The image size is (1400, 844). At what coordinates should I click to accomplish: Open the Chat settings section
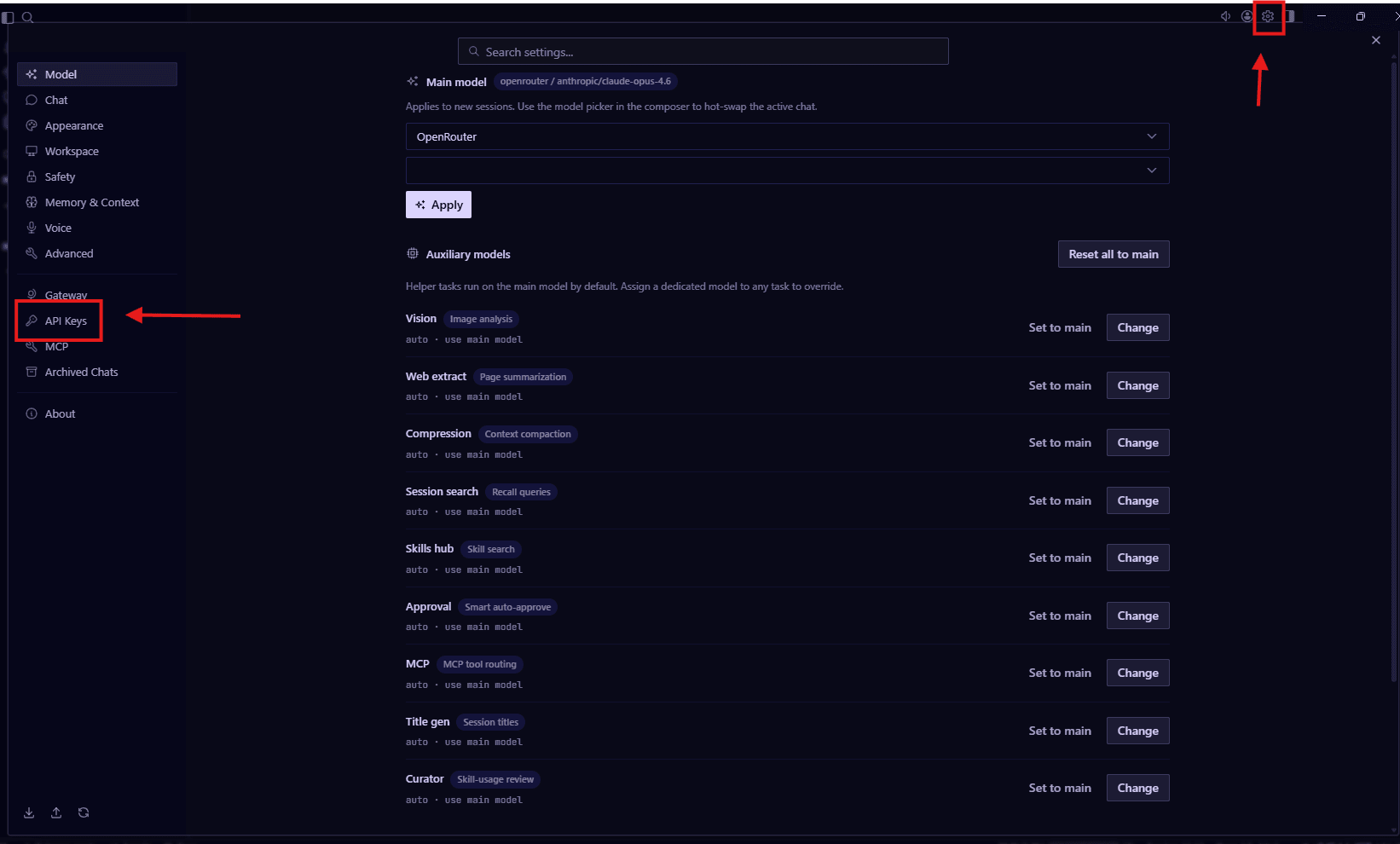97,100
